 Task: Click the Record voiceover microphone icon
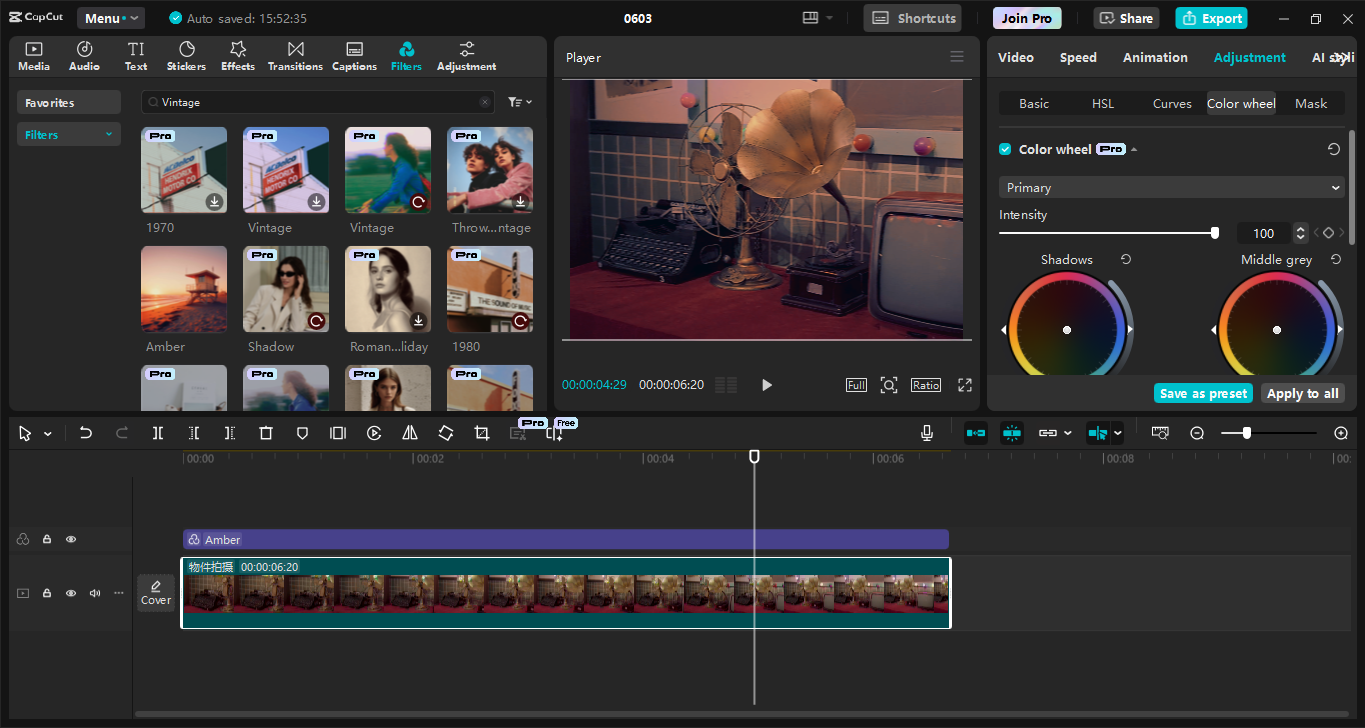coord(926,432)
